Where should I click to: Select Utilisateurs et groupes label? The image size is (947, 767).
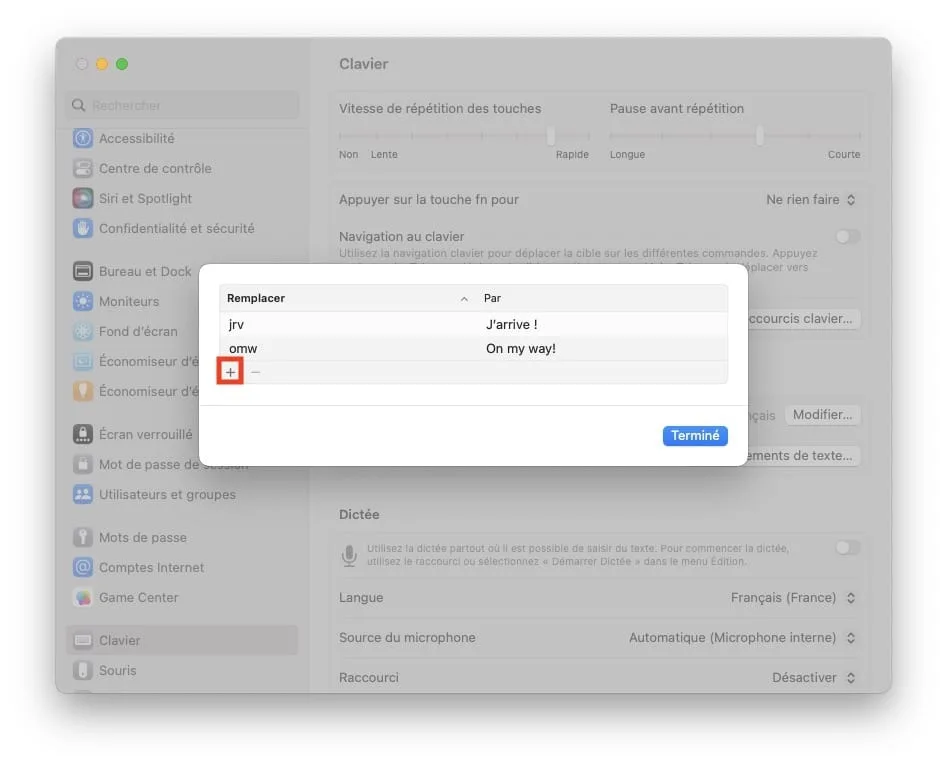167,495
